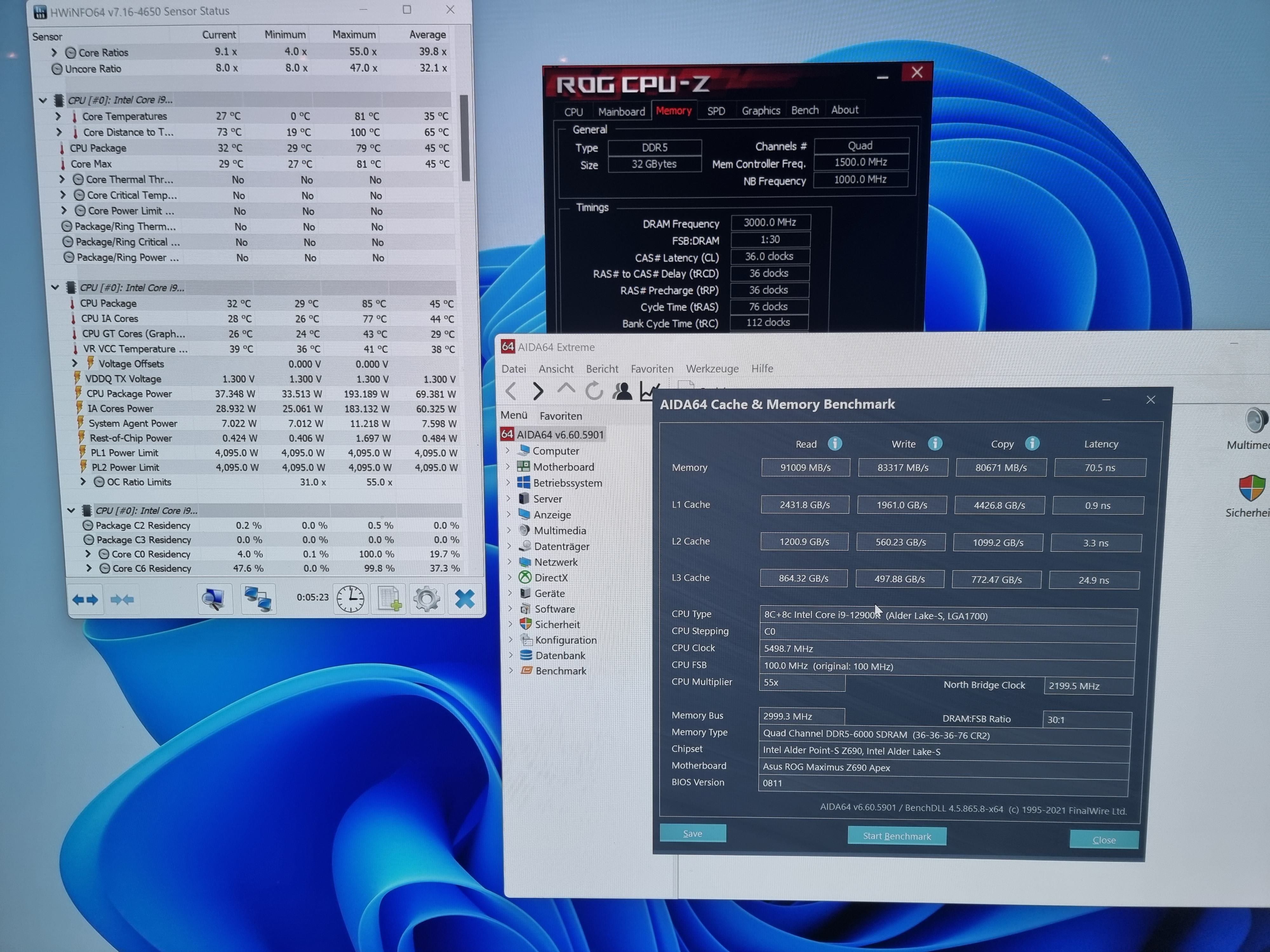Open Ansicht menu in AIDA64
1270x952 pixels.
pyautogui.click(x=556, y=369)
